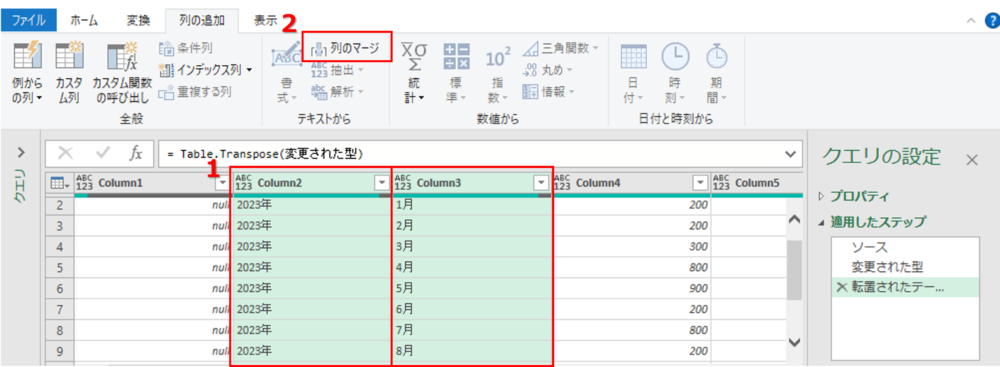This screenshot has height=367, width=1000.
Task: Open the 情報 dropdown
Action: pos(548,91)
